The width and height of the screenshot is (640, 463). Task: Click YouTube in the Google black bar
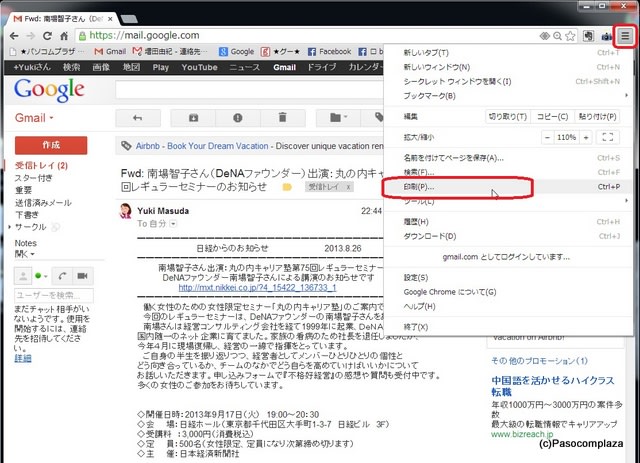(x=199, y=67)
